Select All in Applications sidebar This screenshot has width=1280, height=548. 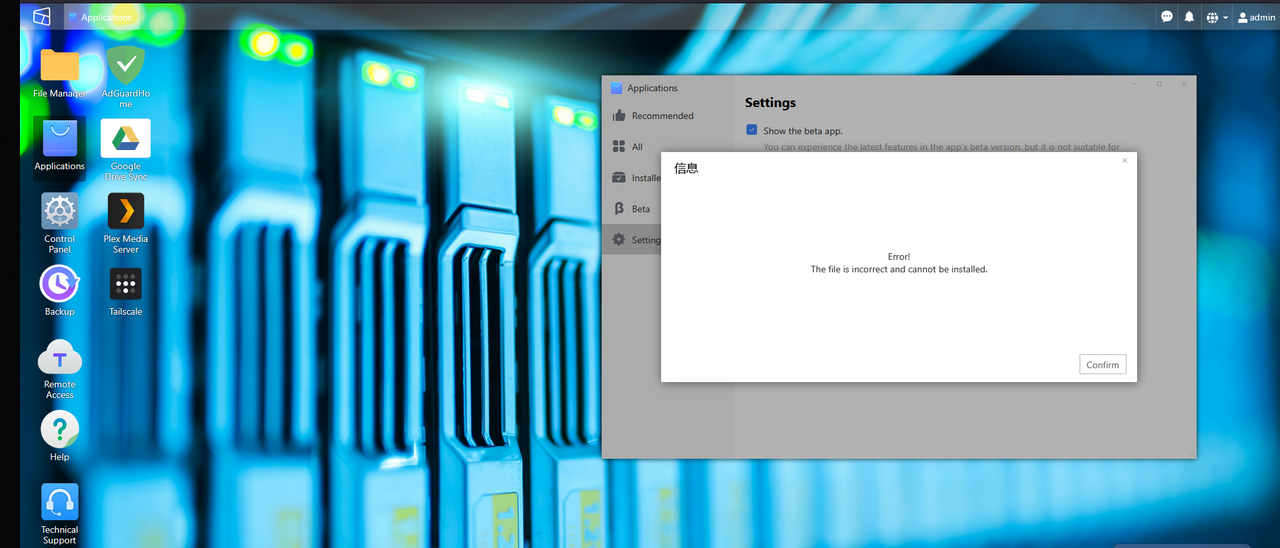667,147
